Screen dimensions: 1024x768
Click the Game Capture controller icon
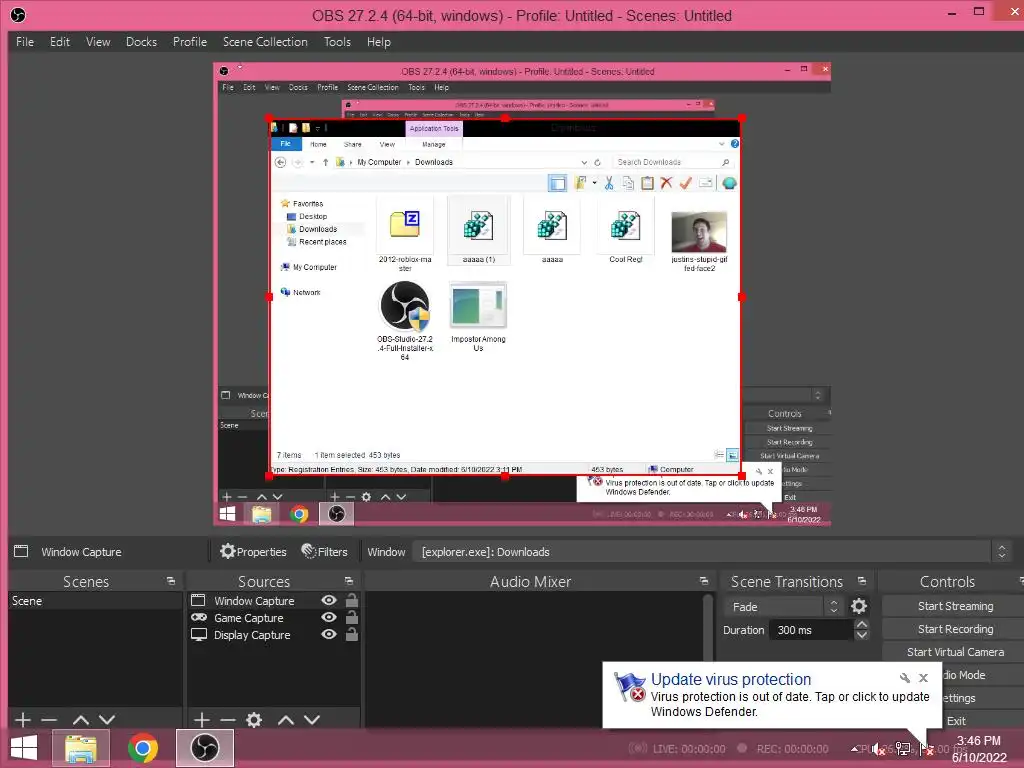pyautogui.click(x=199, y=617)
